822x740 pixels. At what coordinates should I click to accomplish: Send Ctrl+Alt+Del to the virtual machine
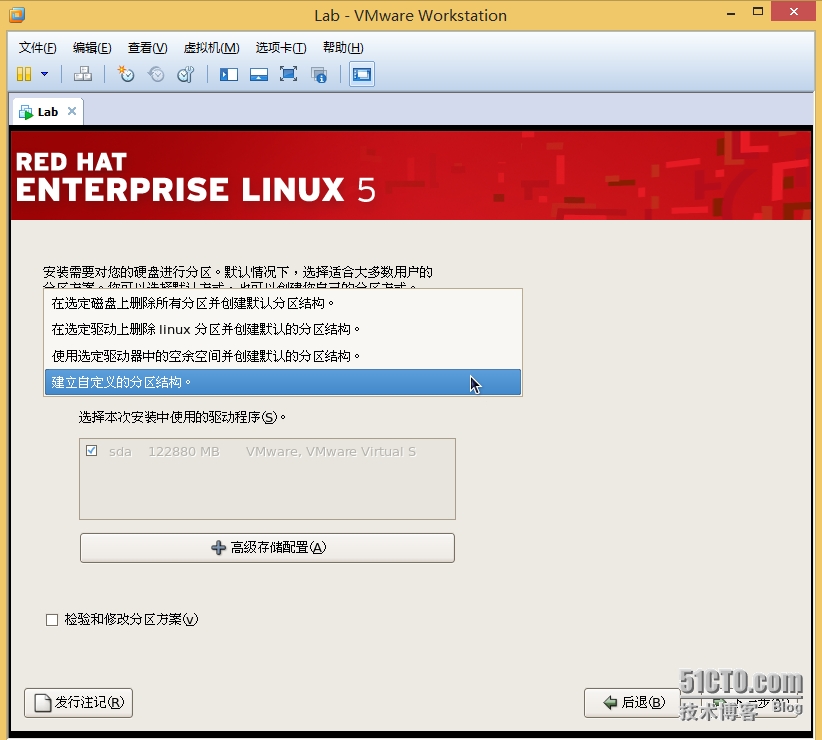[83, 74]
